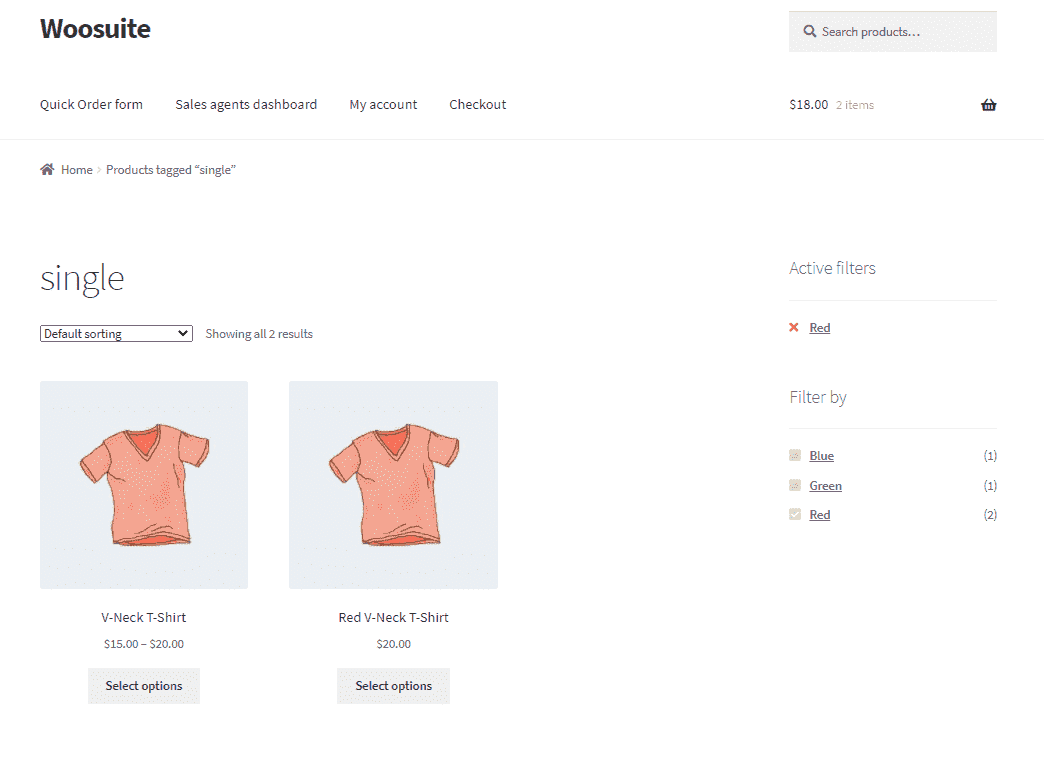
Task: Click the Home breadcrumb link
Action: [x=76, y=170]
